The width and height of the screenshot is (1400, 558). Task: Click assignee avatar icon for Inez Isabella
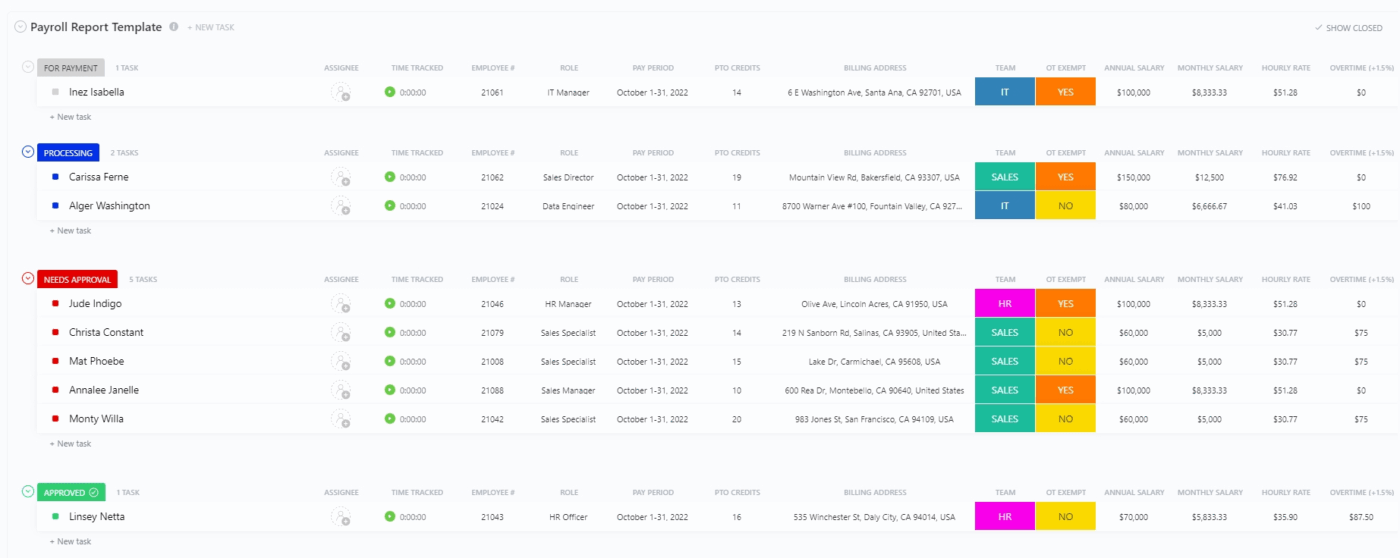(341, 93)
